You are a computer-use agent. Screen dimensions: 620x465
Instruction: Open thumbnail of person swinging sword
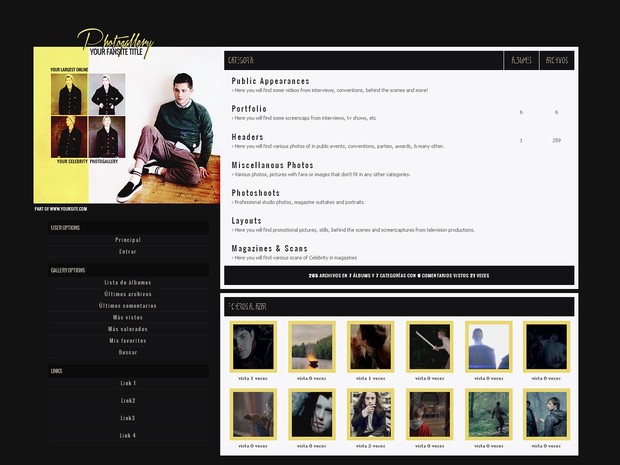(429, 347)
